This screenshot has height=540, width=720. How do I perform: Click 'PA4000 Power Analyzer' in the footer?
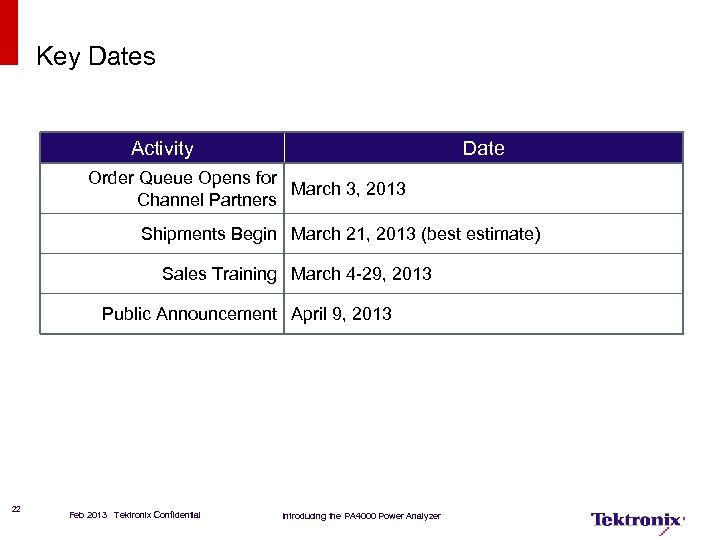coord(392,516)
